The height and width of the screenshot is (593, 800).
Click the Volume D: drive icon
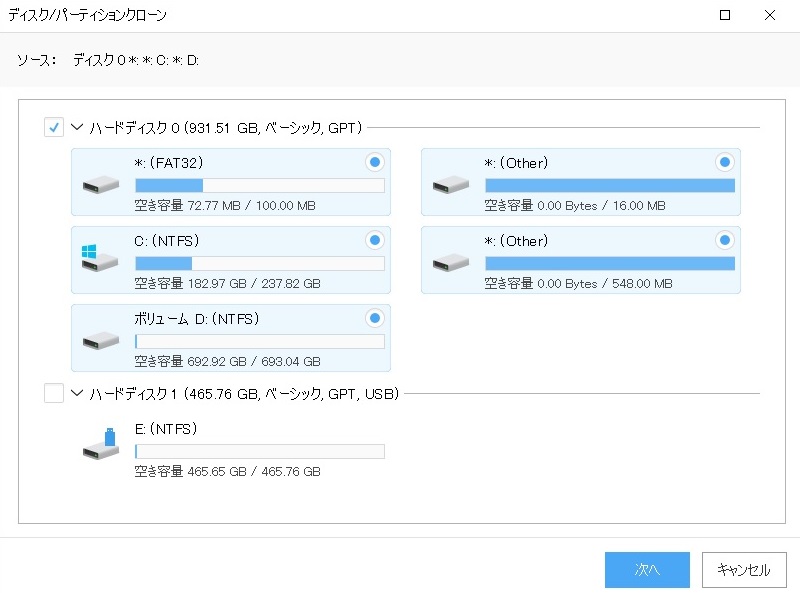click(100, 340)
